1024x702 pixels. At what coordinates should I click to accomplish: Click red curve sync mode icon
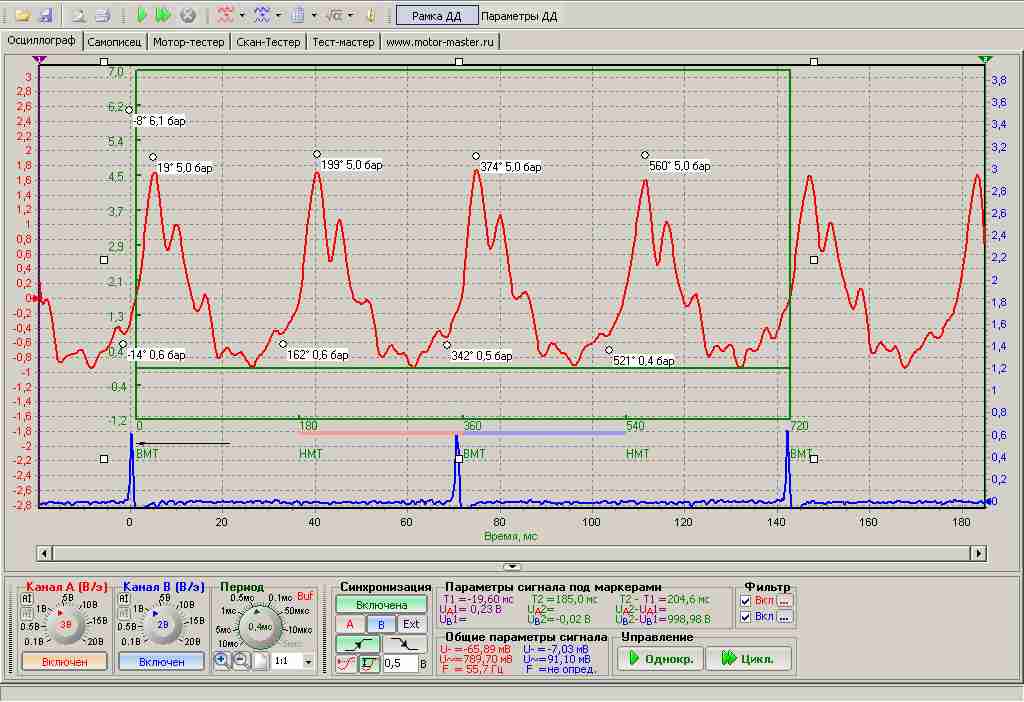346,663
